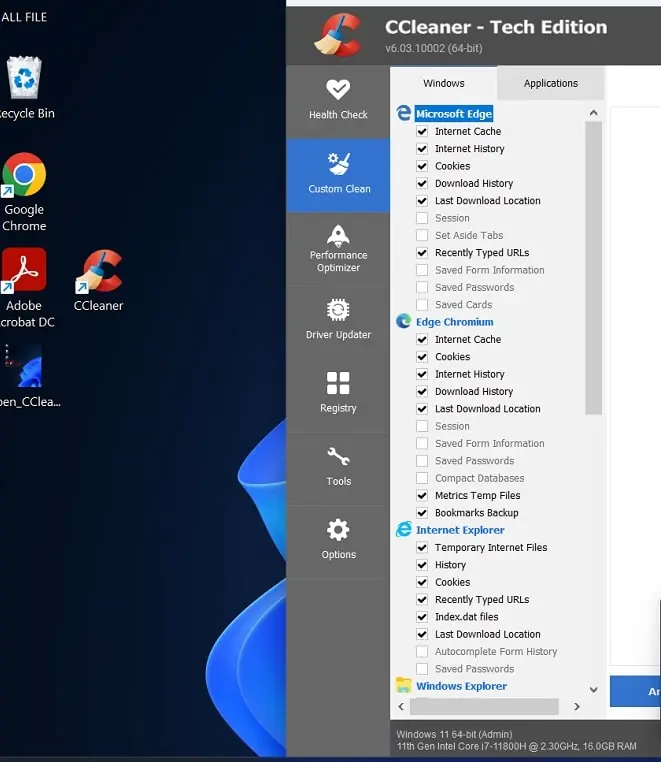Image resolution: width=661 pixels, height=762 pixels.
Task: Uncheck Internet Explorer Index.dat files
Action: click(x=422, y=617)
